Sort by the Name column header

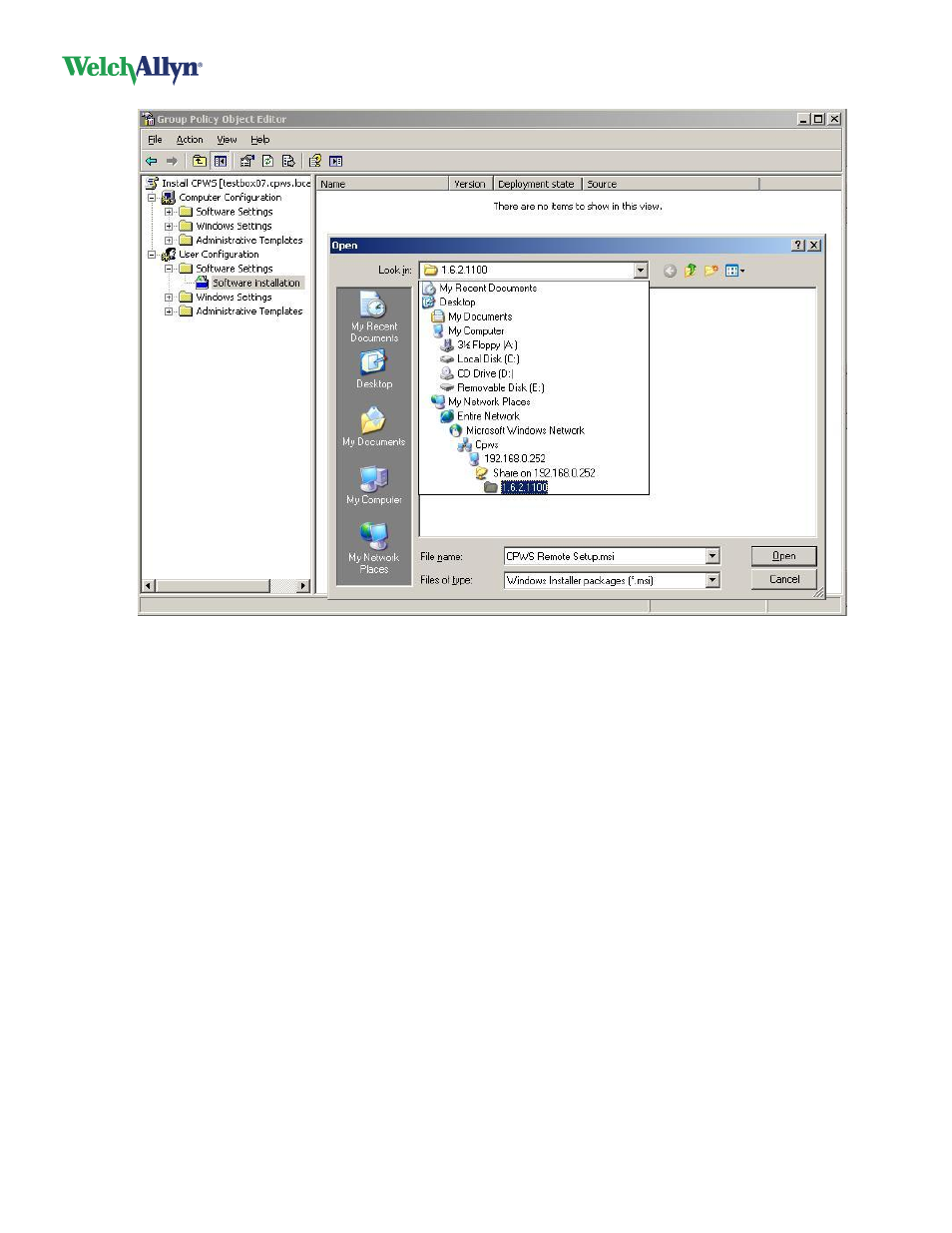point(383,184)
